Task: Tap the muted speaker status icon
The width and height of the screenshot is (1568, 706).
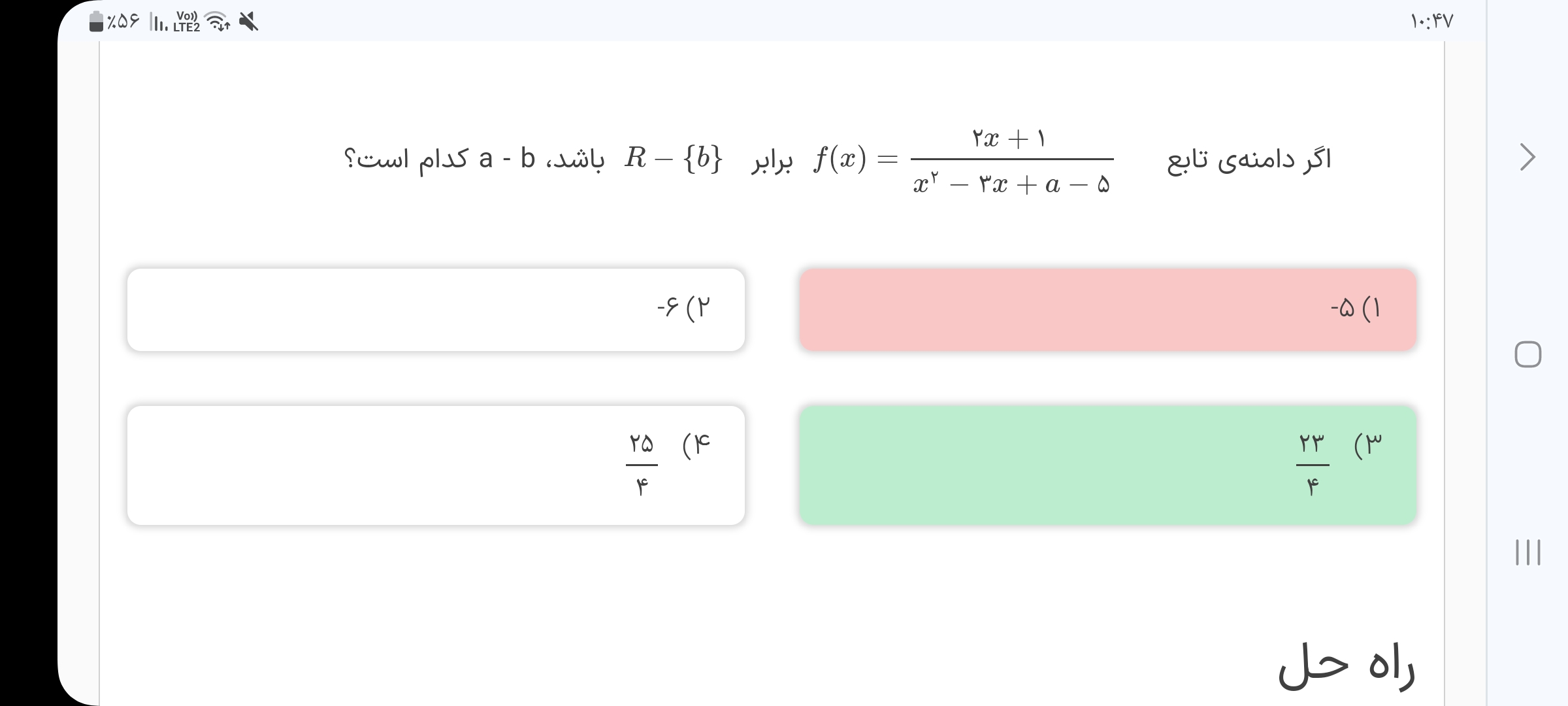Action: coord(248,22)
